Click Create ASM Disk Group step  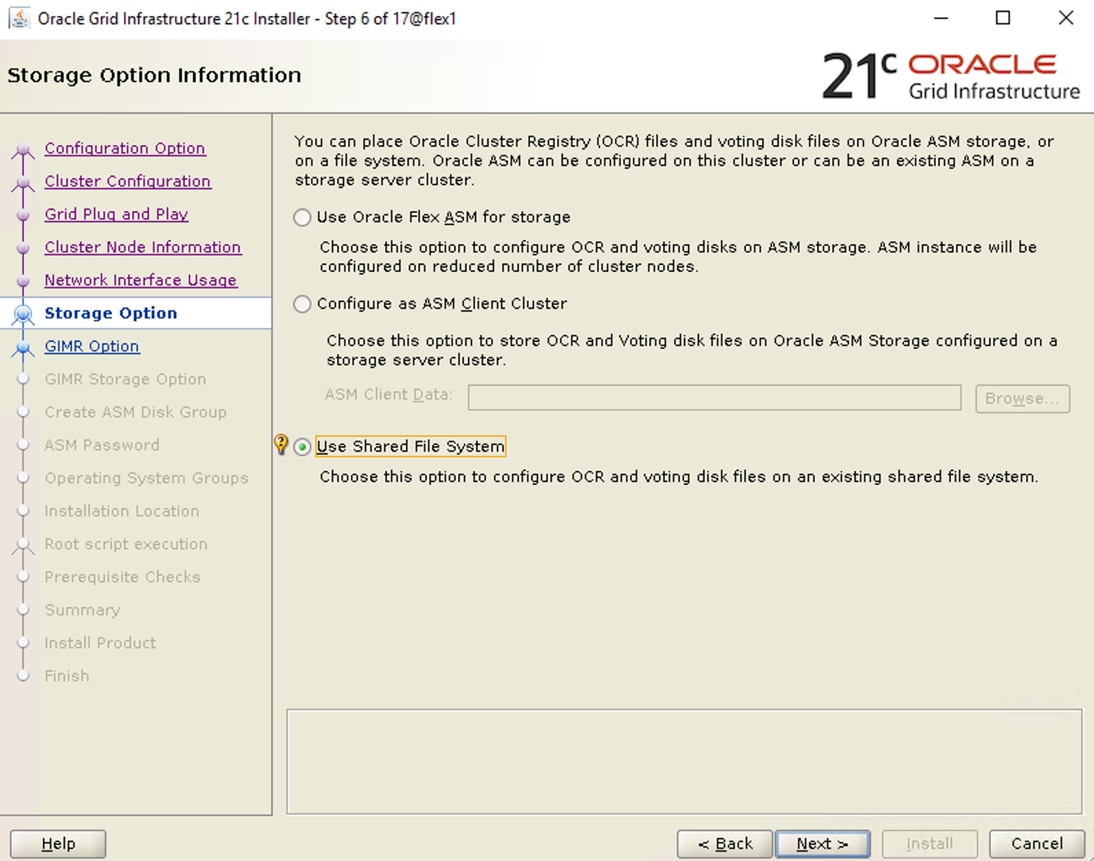(135, 412)
